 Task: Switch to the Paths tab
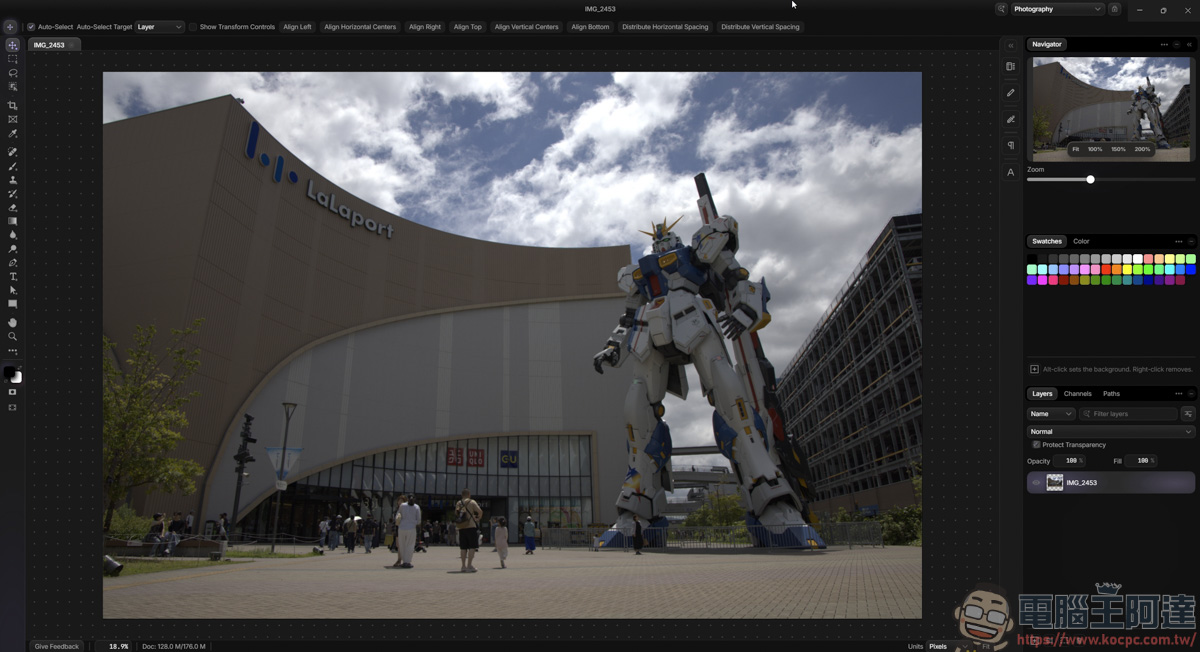1111,394
